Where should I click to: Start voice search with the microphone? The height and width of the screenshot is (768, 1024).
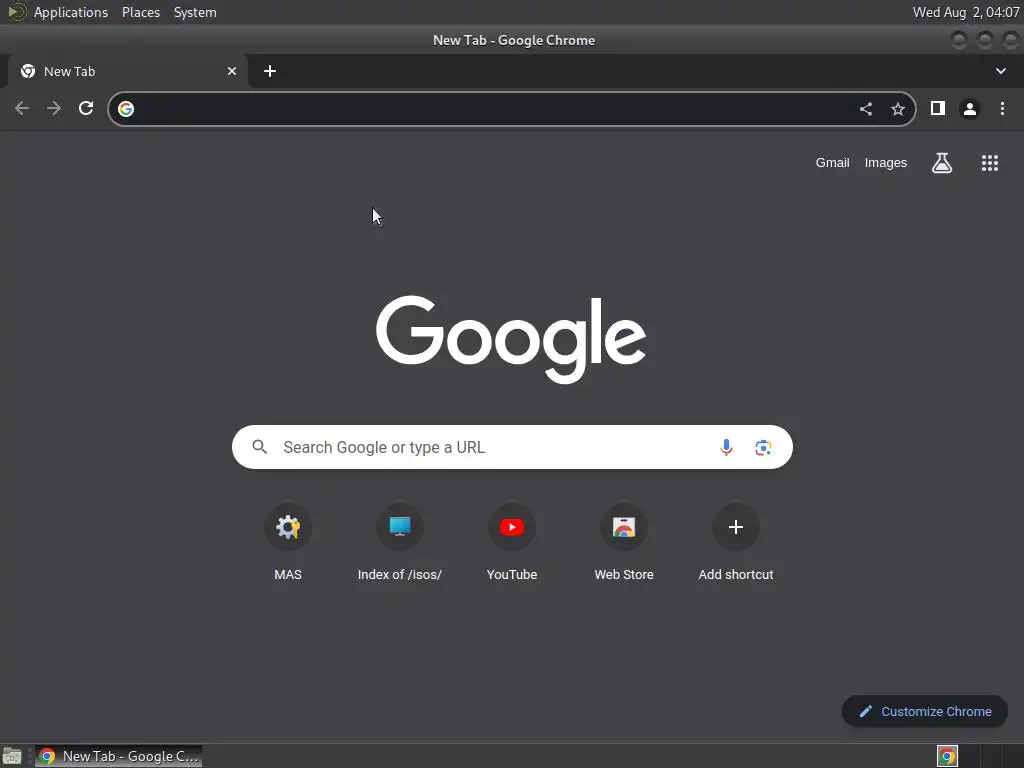[726, 447]
